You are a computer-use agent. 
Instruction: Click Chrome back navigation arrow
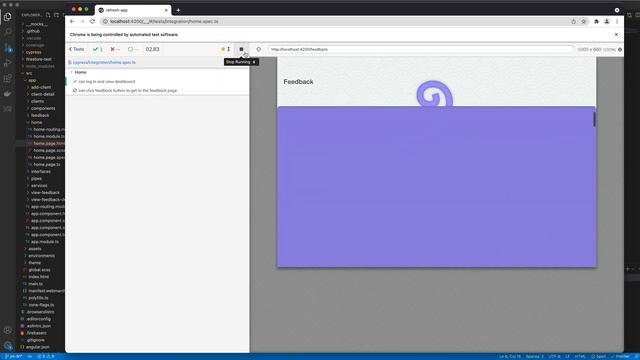coord(72,21)
